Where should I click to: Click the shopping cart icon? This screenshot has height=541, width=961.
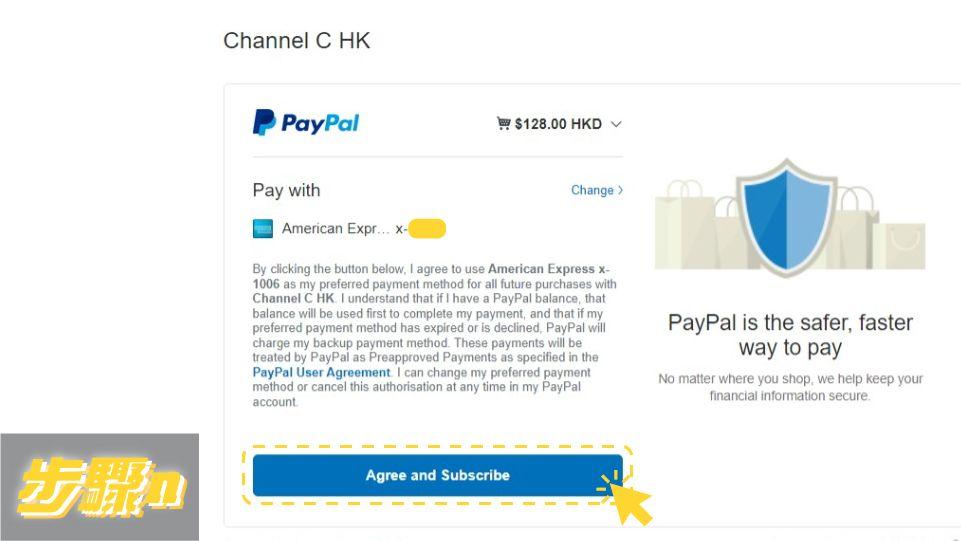point(503,123)
